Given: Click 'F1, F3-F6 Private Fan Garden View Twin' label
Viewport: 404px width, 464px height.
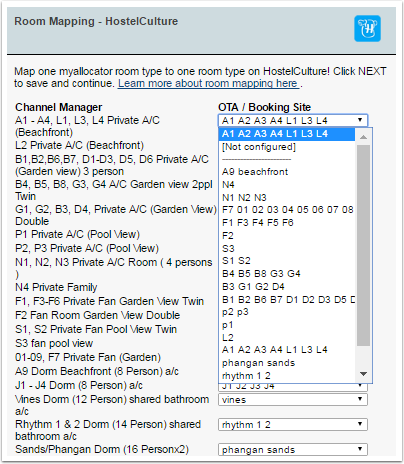Looking at the screenshot, I should tap(109, 301).
